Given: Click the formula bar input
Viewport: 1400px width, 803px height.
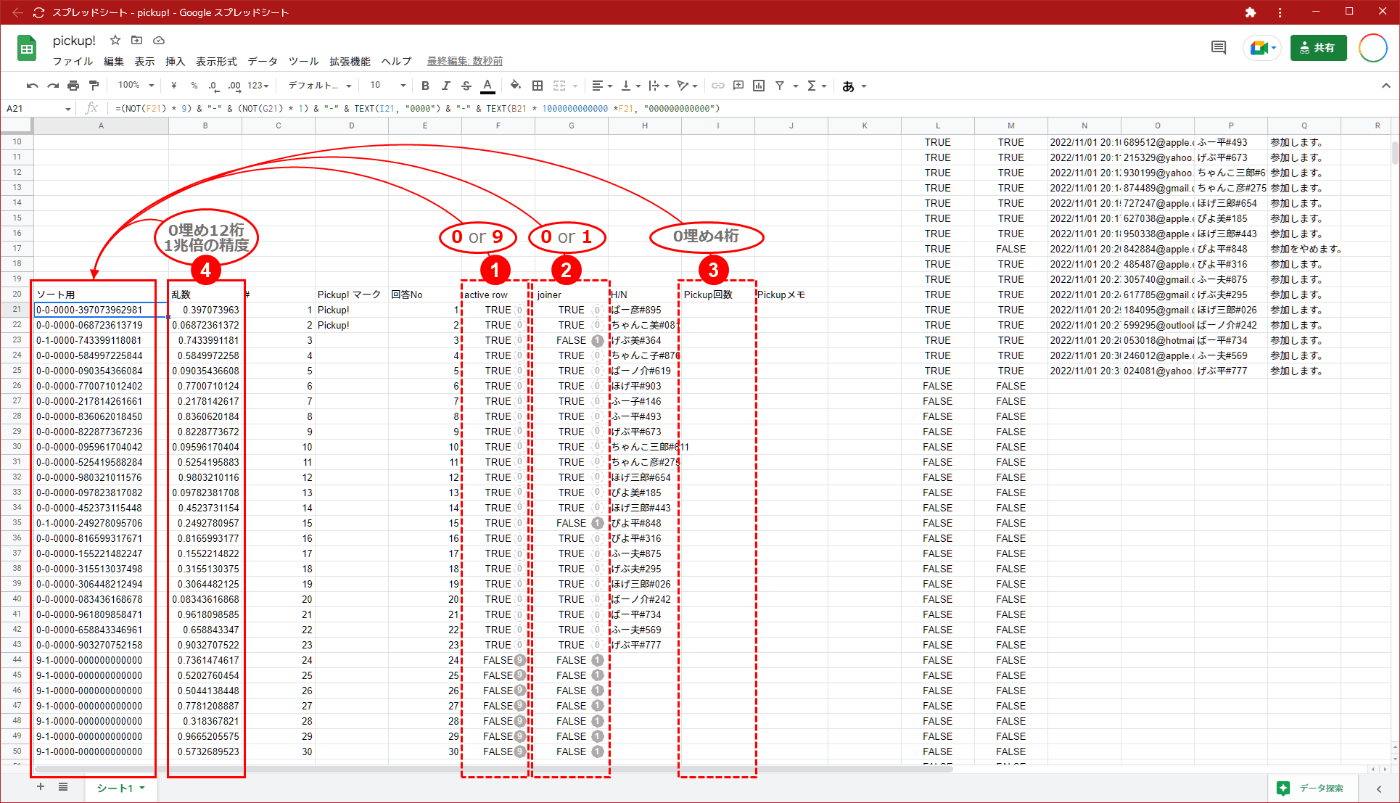Looking at the screenshot, I should (750, 108).
